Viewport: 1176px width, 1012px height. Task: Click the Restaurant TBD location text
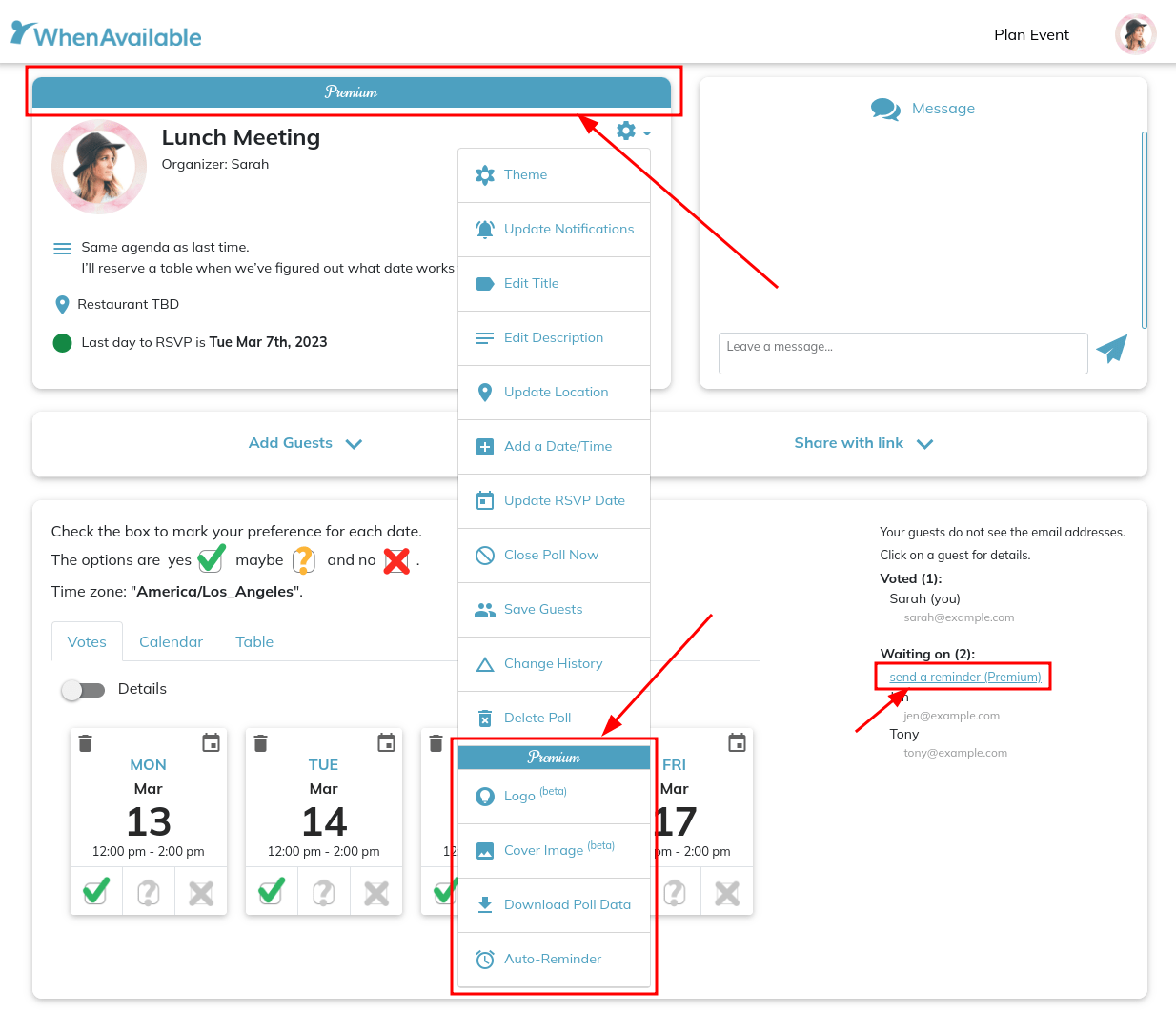(x=129, y=305)
